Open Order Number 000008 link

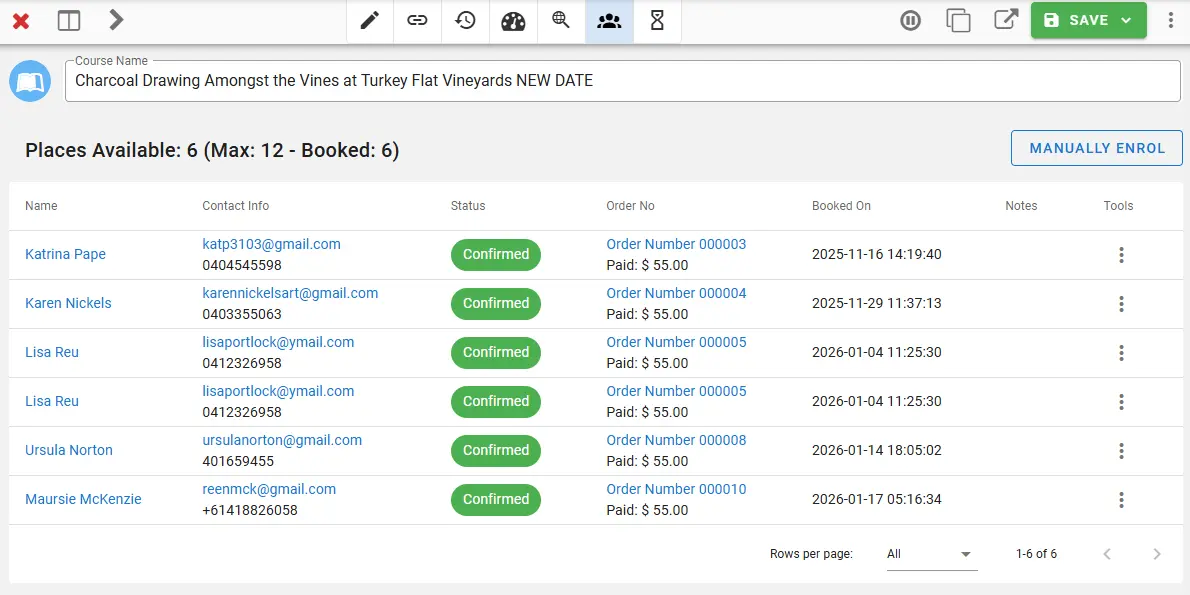click(x=676, y=440)
